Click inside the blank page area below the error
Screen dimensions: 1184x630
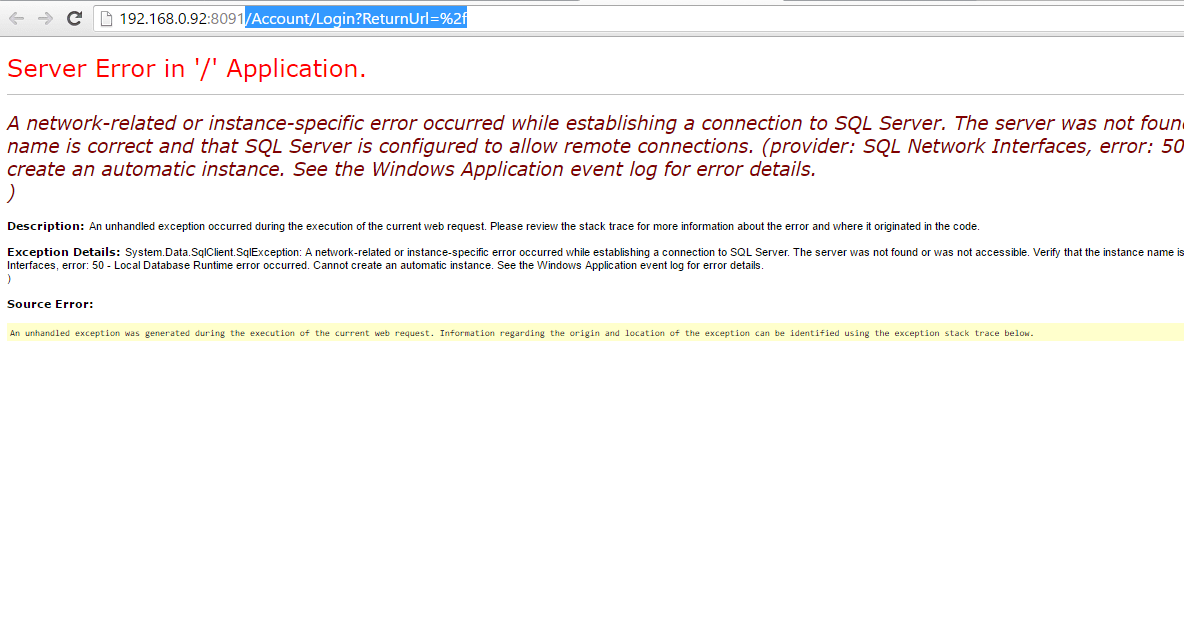[x=590, y=480]
